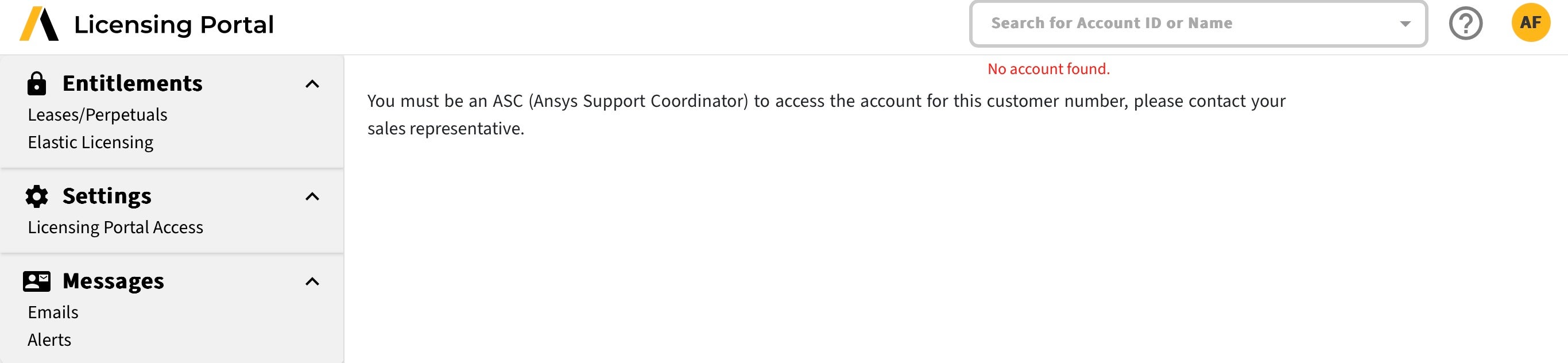
Task: Open Leases/Perpetuals entitlements
Action: (x=98, y=115)
